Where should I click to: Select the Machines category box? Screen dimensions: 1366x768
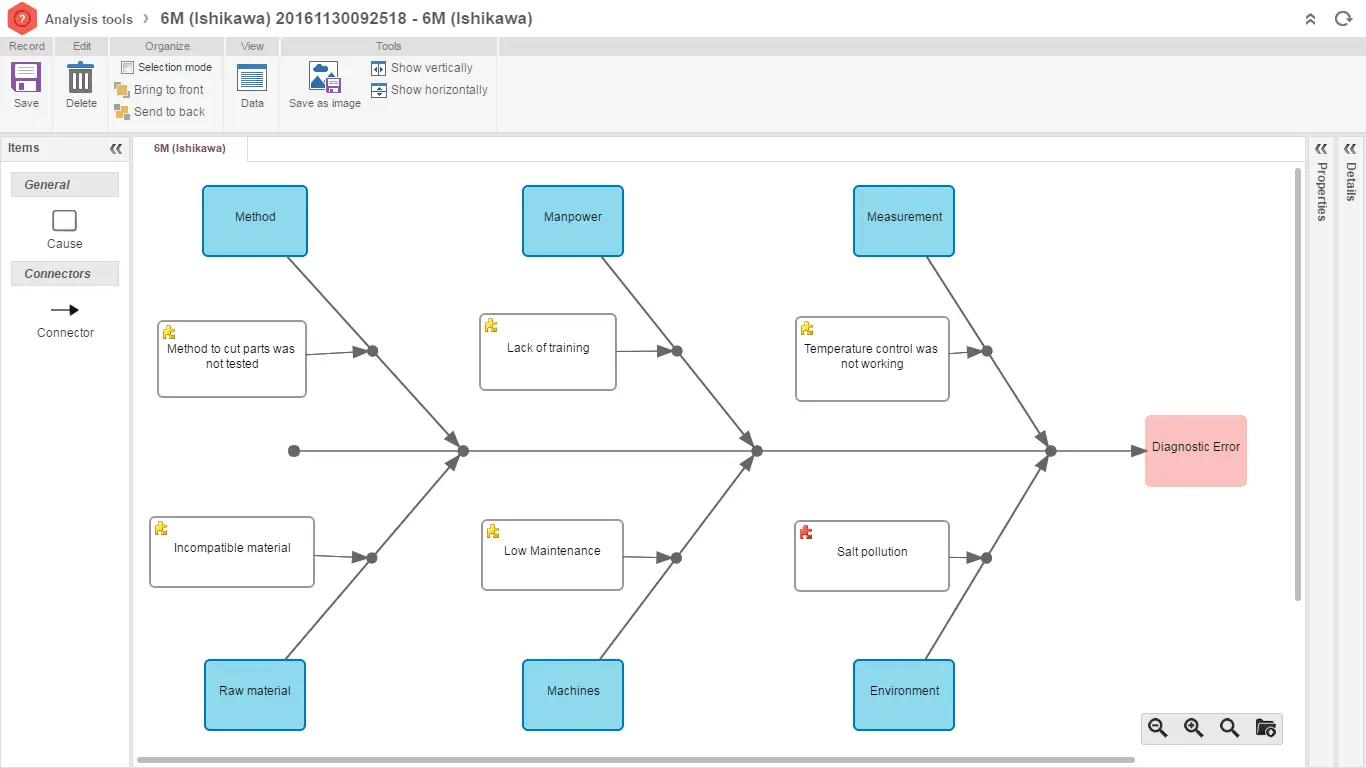click(x=573, y=695)
